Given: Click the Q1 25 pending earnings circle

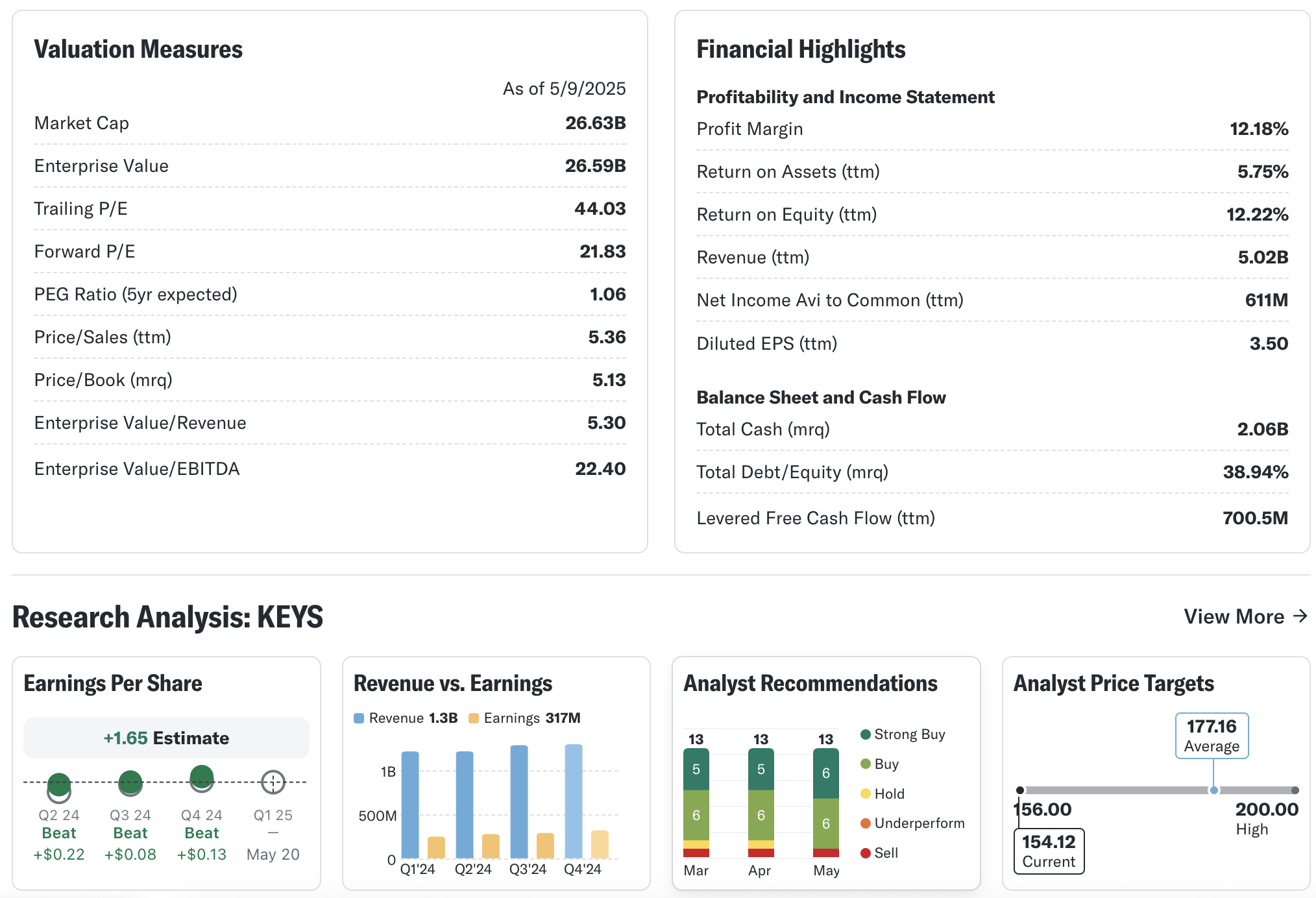Looking at the screenshot, I should (x=273, y=783).
